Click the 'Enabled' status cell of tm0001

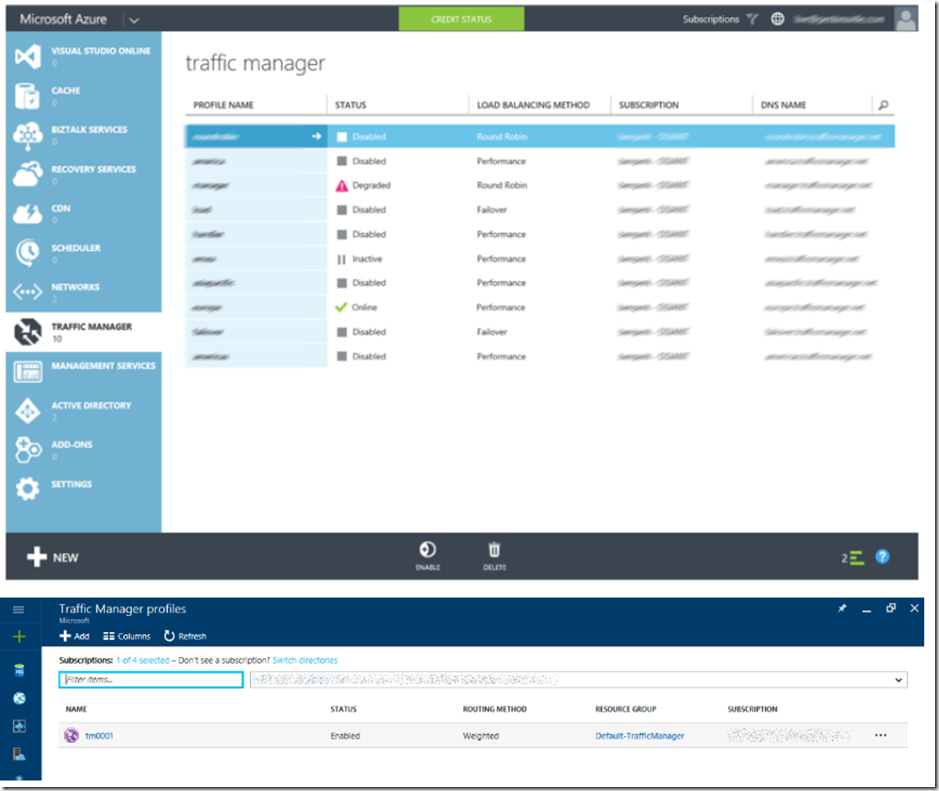(x=345, y=736)
